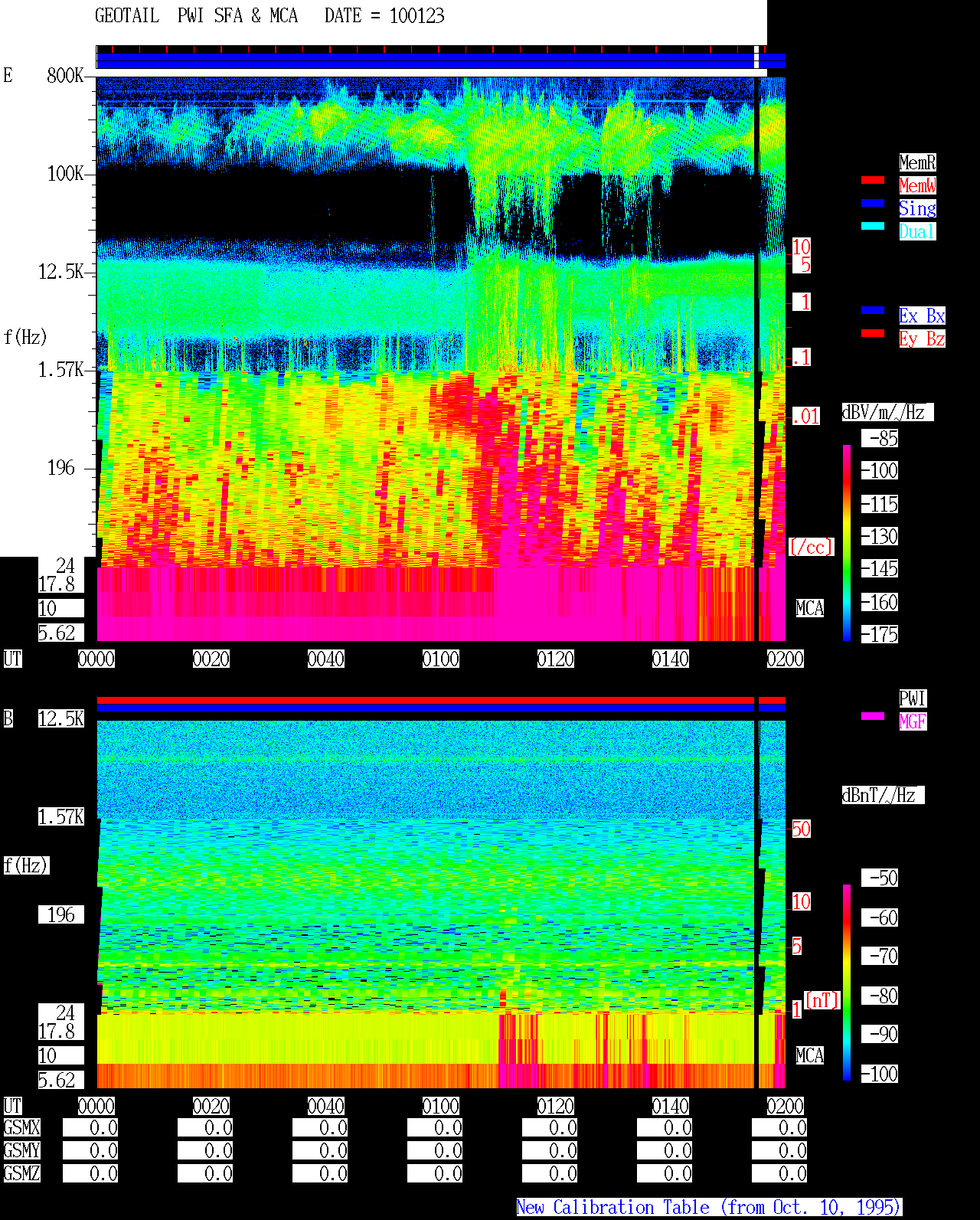Click the GSMX 0.0 value under time 0100

pyautogui.click(x=435, y=1127)
